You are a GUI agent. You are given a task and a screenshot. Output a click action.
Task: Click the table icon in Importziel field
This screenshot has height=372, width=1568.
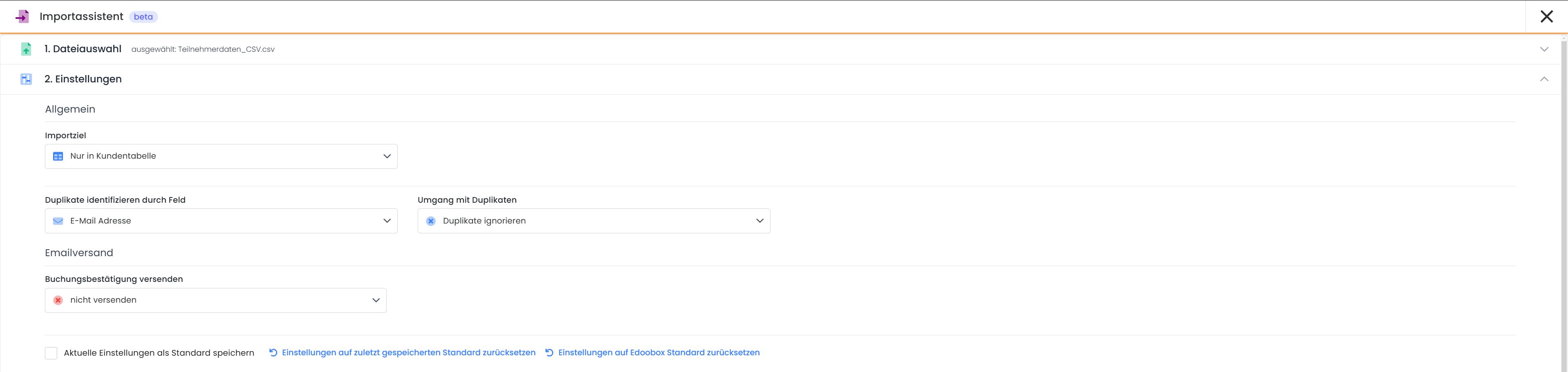pyautogui.click(x=58, y=156)
